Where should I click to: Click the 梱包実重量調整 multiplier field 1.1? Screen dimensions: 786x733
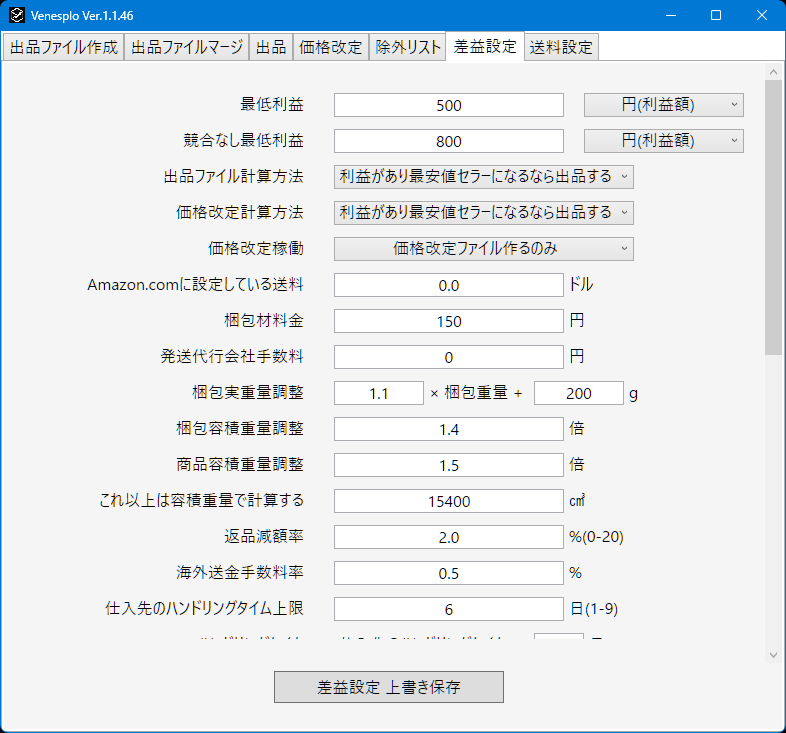coord(379,393)
